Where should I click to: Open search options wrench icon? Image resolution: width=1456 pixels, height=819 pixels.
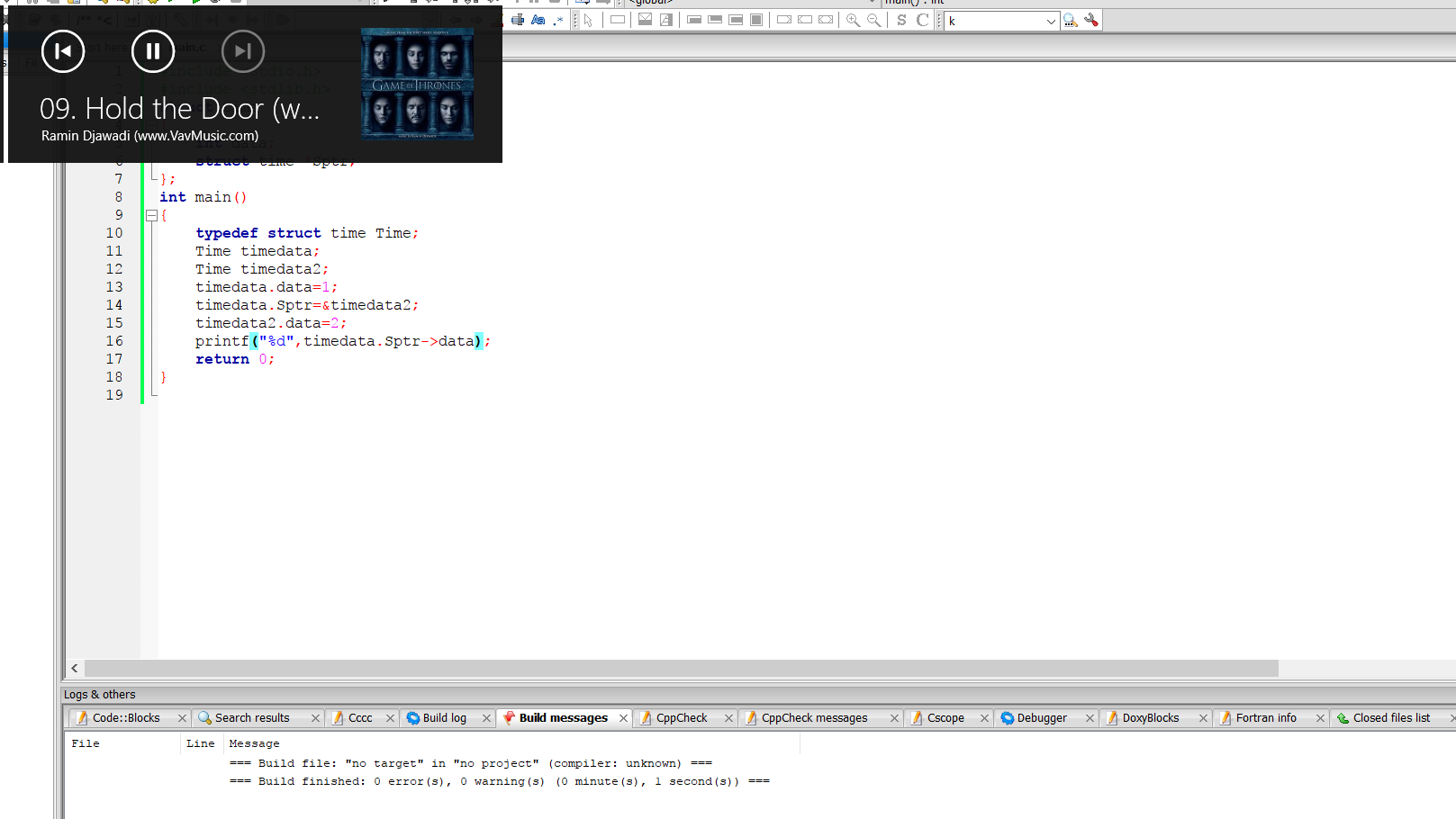(x=1091, y=20)
